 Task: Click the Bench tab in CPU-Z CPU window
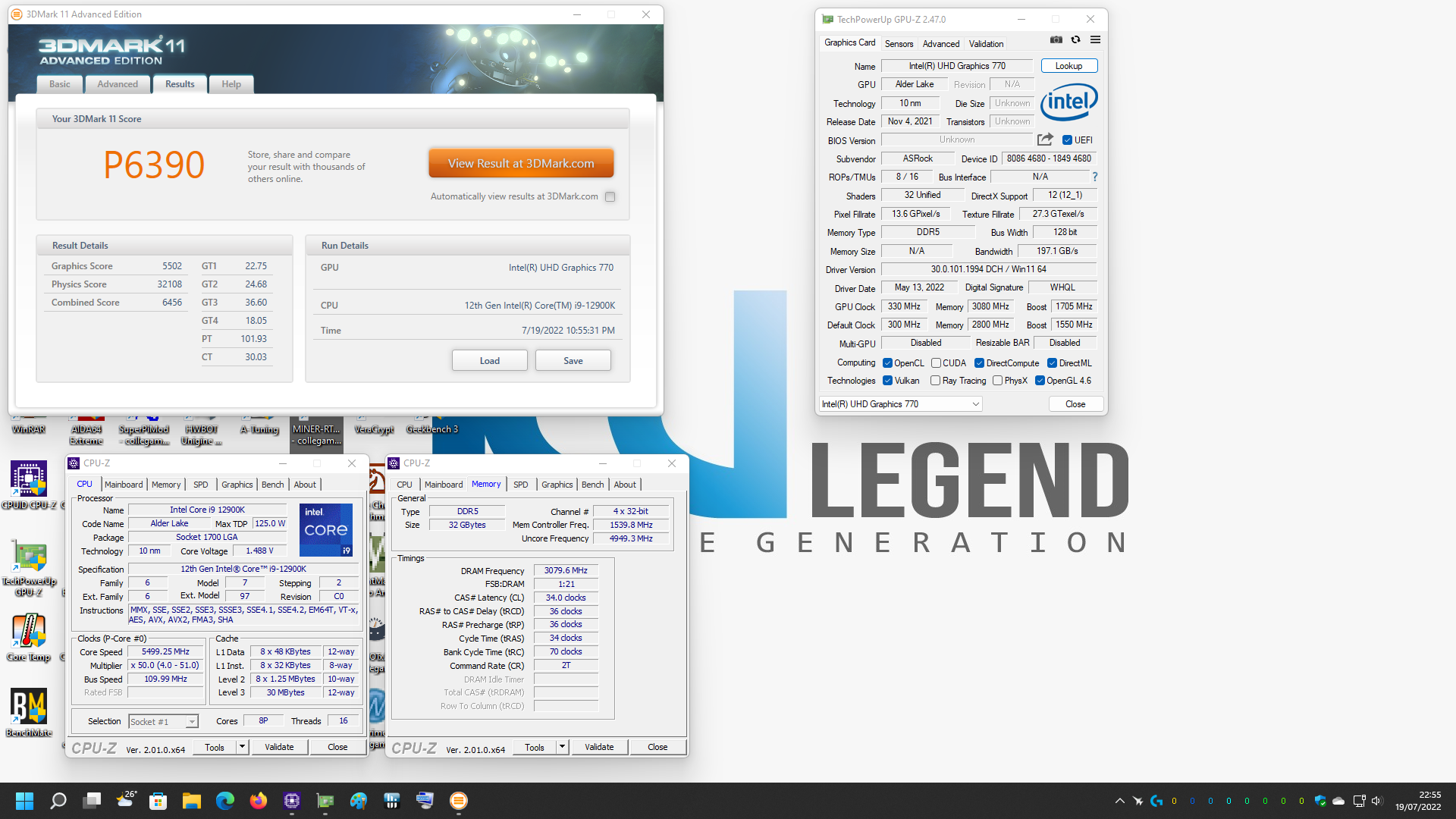(x=272, y=485)
